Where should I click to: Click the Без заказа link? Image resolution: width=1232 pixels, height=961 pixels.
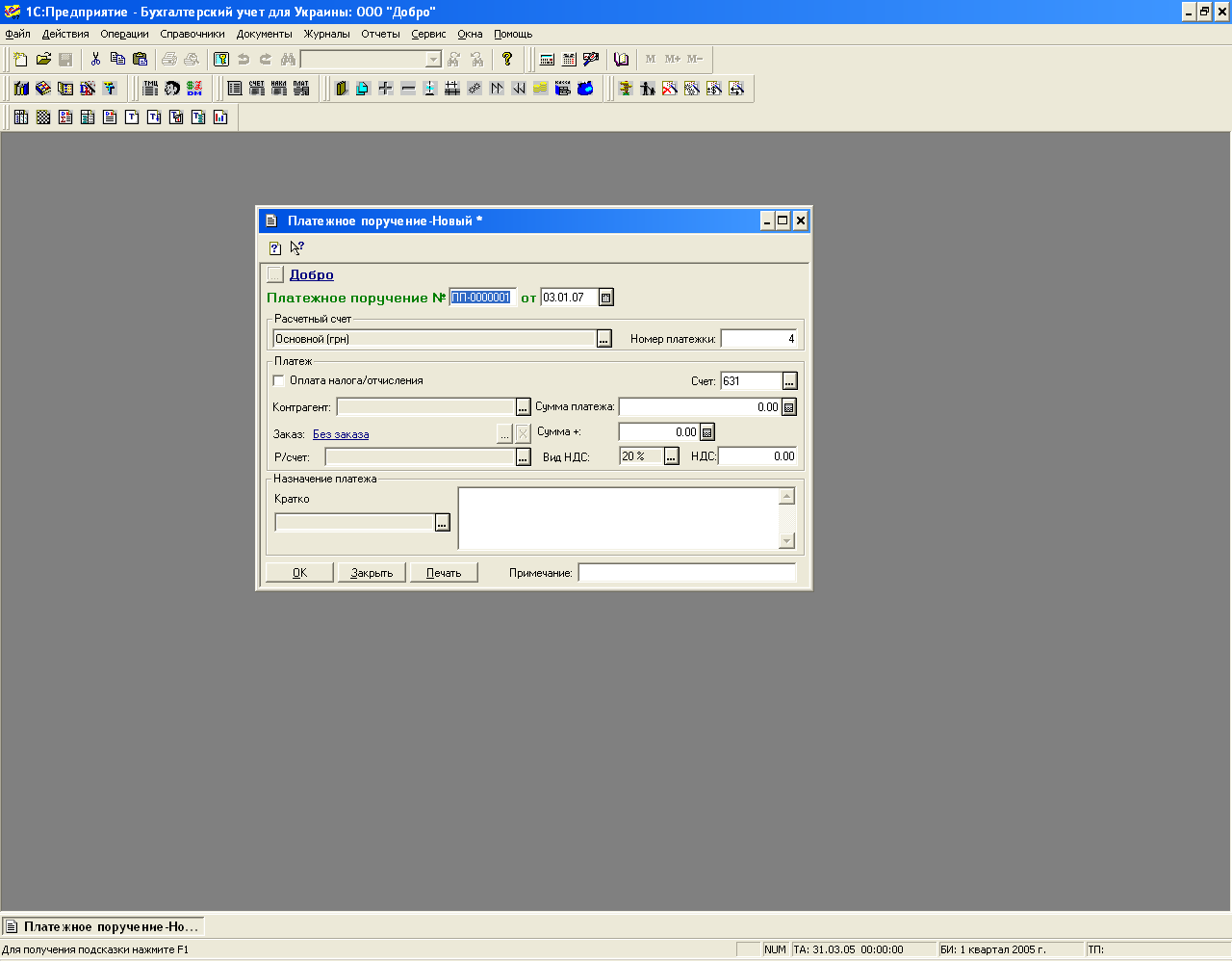pyautogui.click(x=341, y=434)
